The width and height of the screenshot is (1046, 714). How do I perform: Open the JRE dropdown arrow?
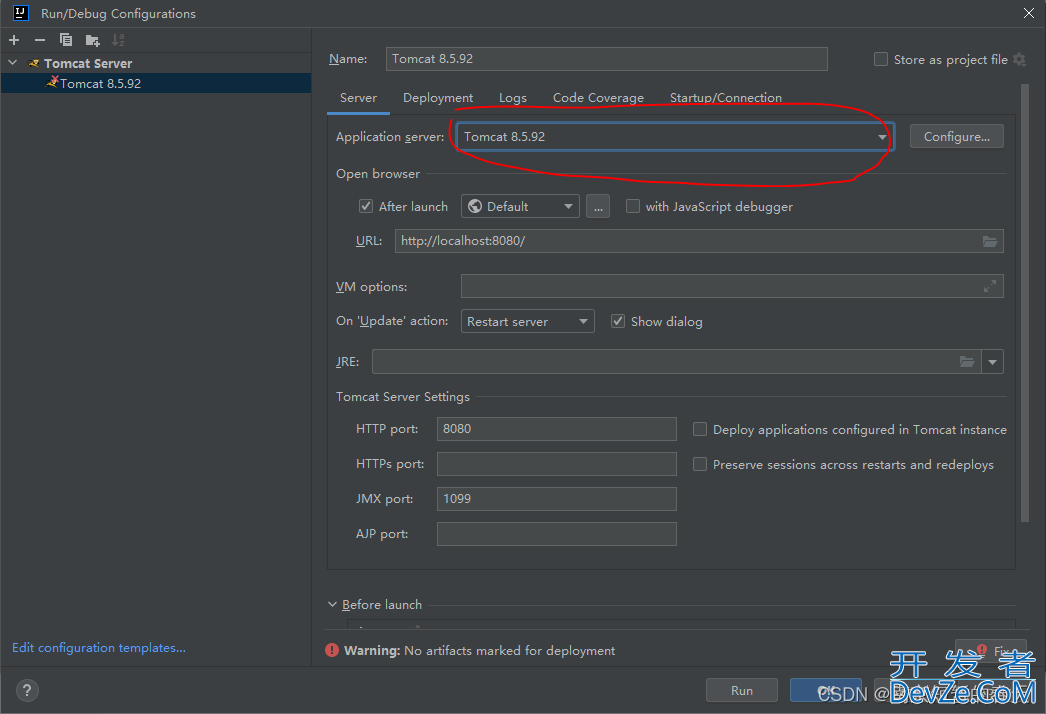tap(992, 362)
